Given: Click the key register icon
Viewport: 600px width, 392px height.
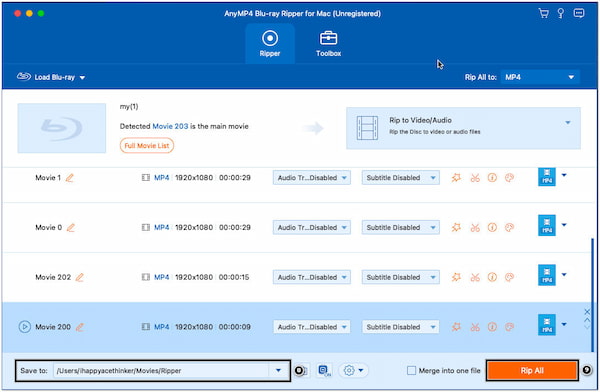Looking at the screenshot, I should pos(561,13).
